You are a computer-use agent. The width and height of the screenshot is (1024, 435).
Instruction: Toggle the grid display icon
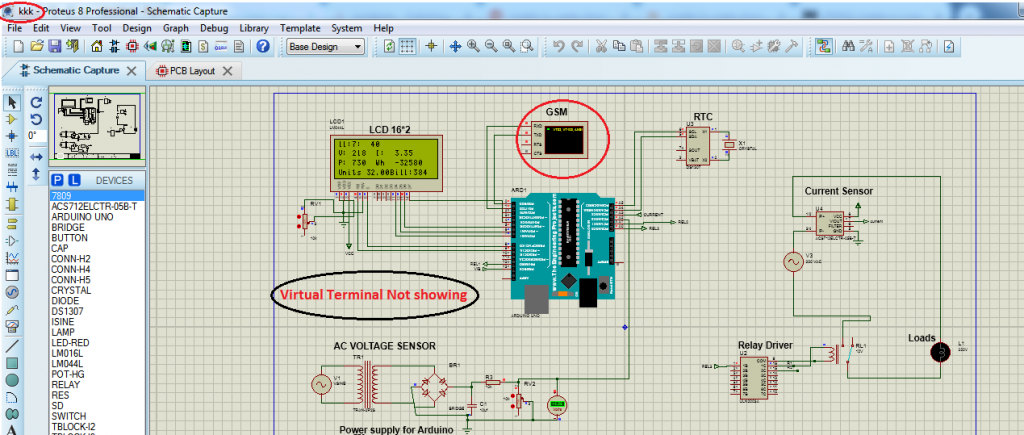click(x=408, y=46)
